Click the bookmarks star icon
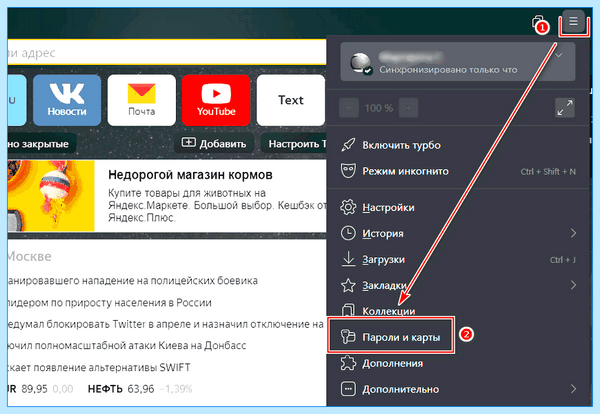The width and height of the screenshot is (600, 414). pyautogui.click(x=348, y=285)
